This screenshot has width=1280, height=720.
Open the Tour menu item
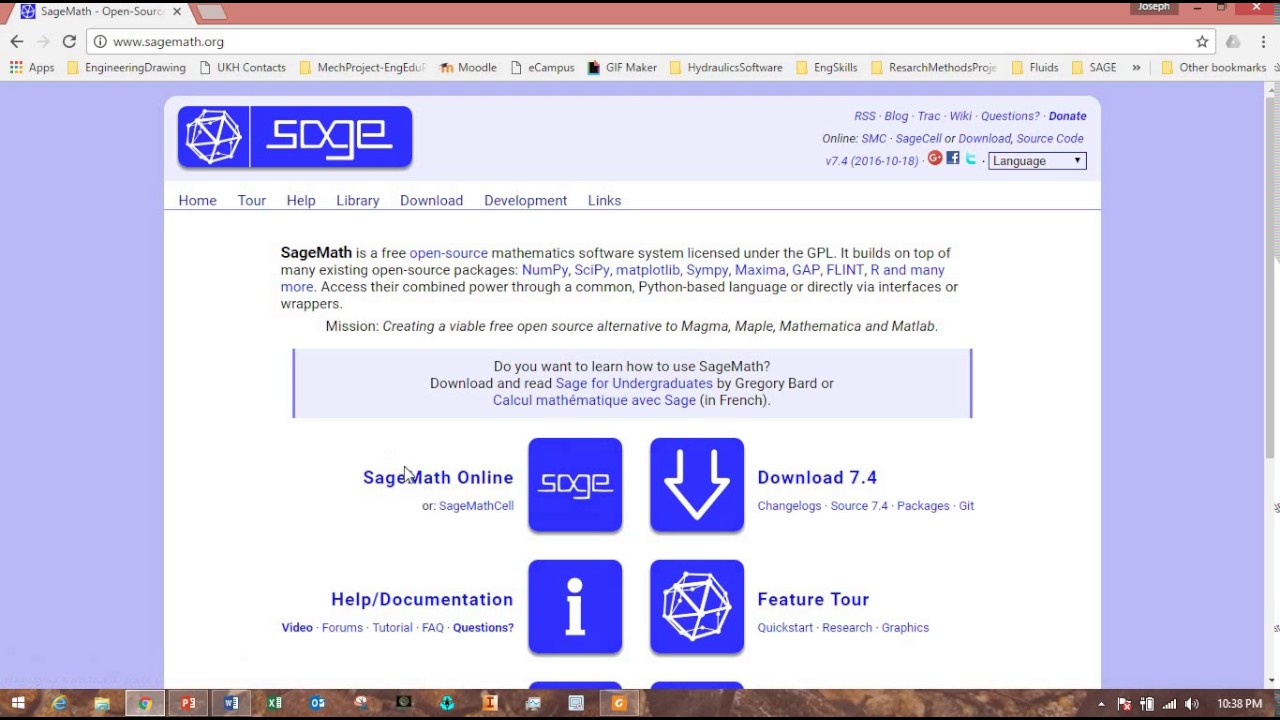pos(252,200)
